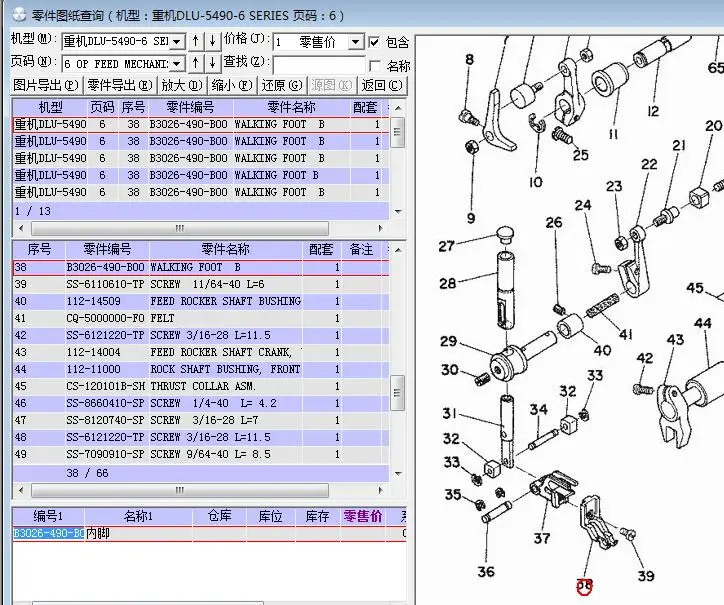Open the 机型 model dropdown arrow
724x605 pixels.
pos(176,42)
